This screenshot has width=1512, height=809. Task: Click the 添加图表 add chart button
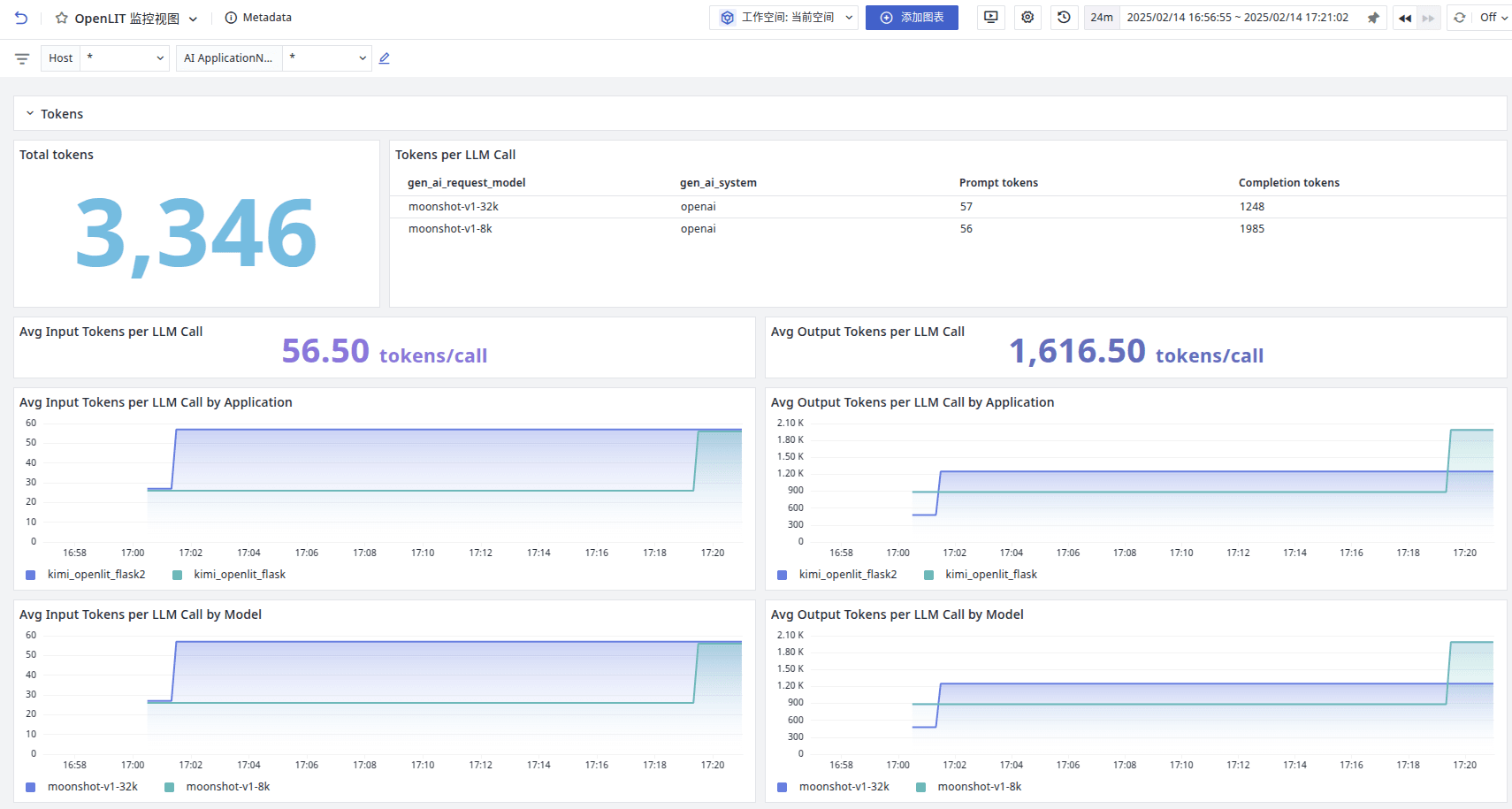pos(912,18)
